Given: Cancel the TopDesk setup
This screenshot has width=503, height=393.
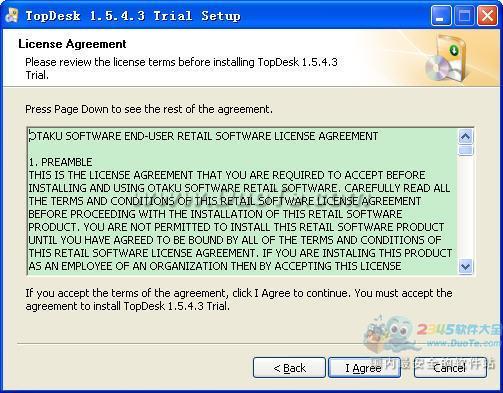Looking at the screenshot, I should point(450,368).
